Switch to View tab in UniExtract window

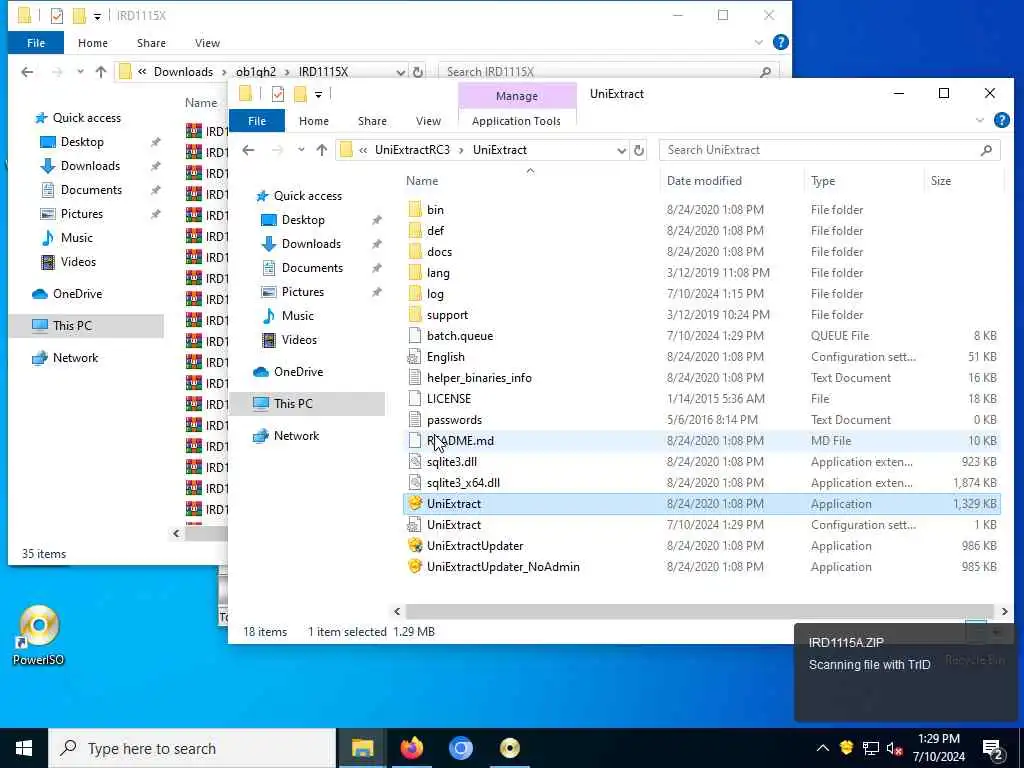coord(428,121)
